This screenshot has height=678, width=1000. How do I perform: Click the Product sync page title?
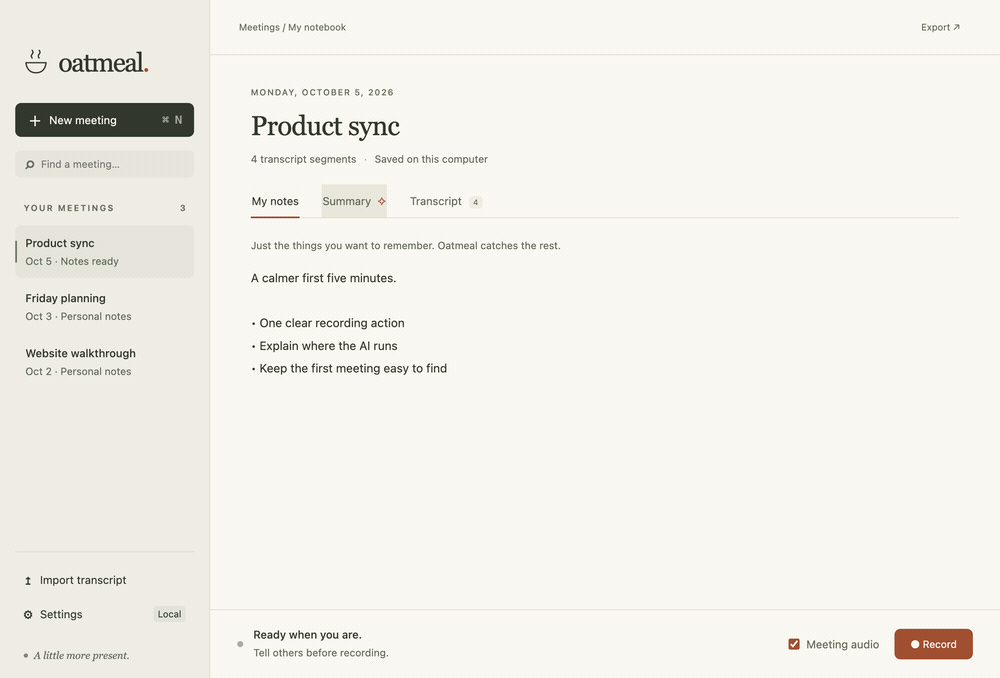click(x=325, y=126)
